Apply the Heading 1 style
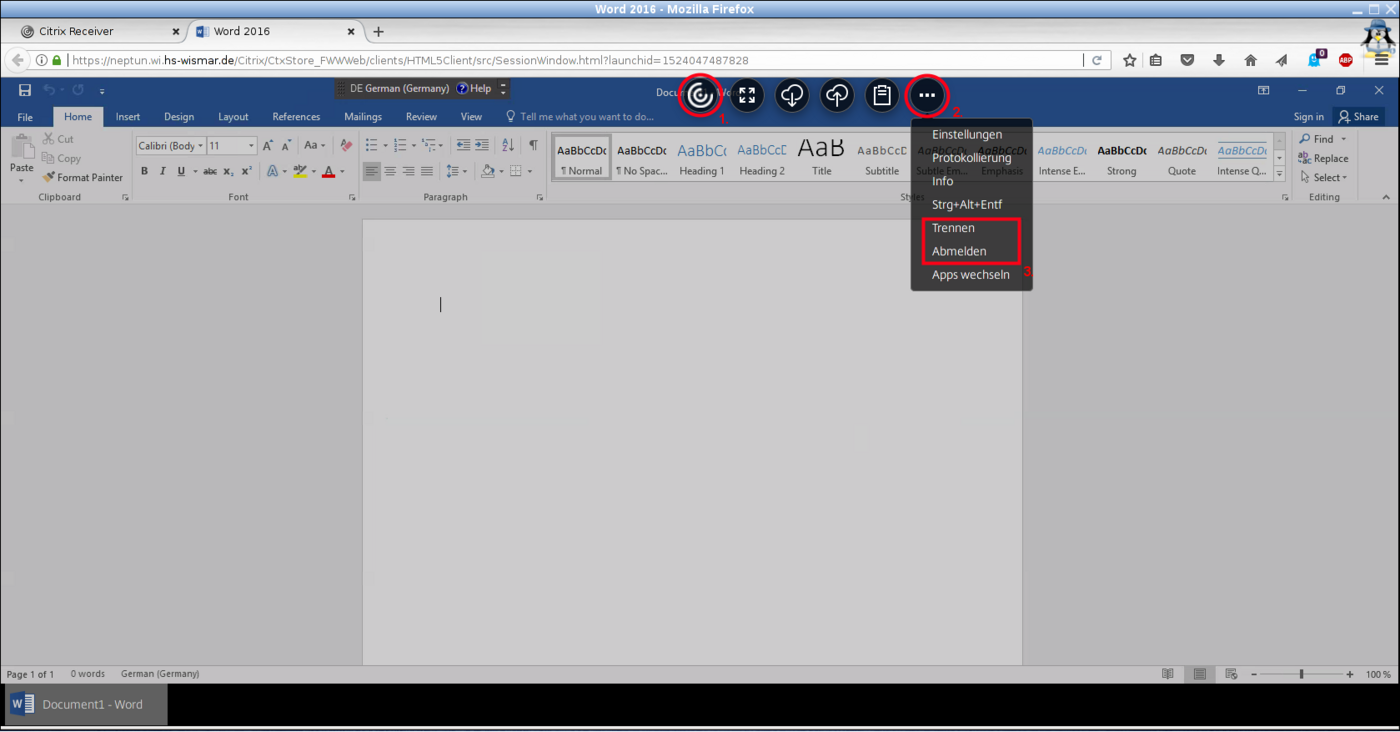This screenshot has height=732, width=1400. pos(702,158)
